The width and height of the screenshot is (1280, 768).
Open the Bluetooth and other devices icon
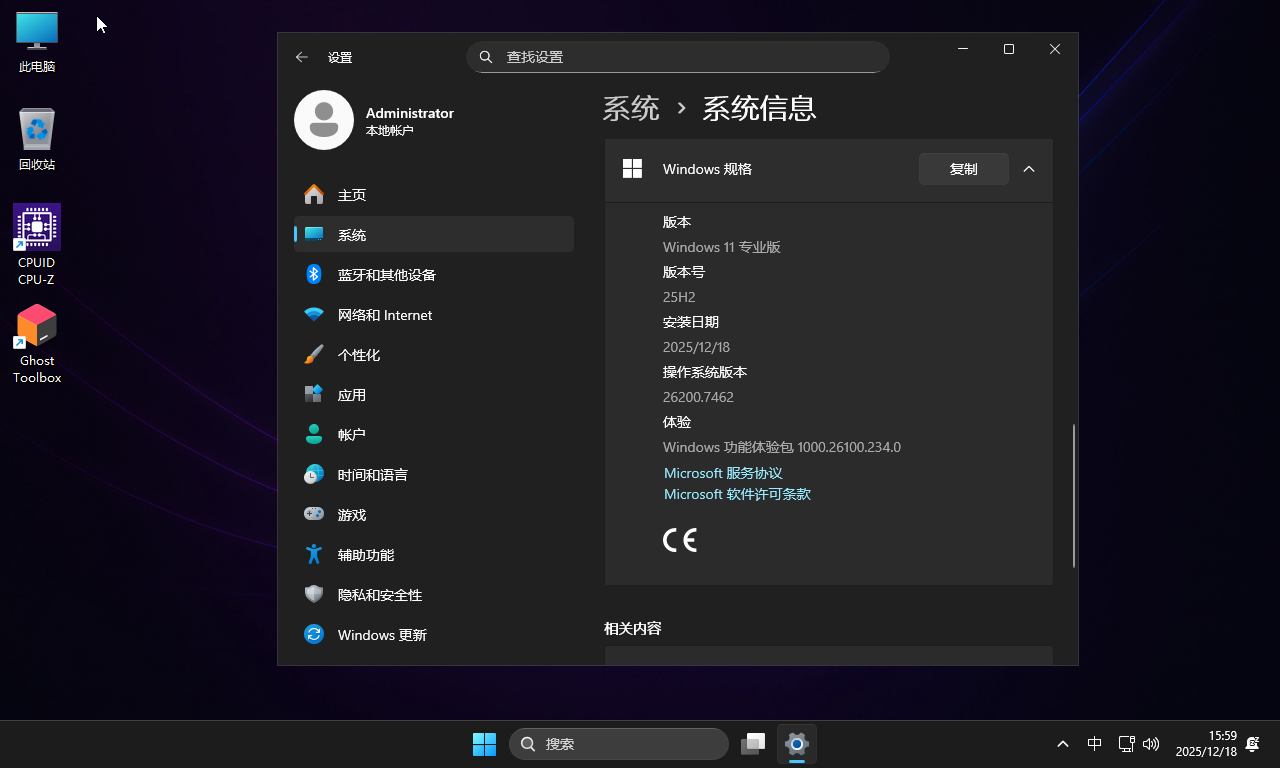[x=314, y=275]
